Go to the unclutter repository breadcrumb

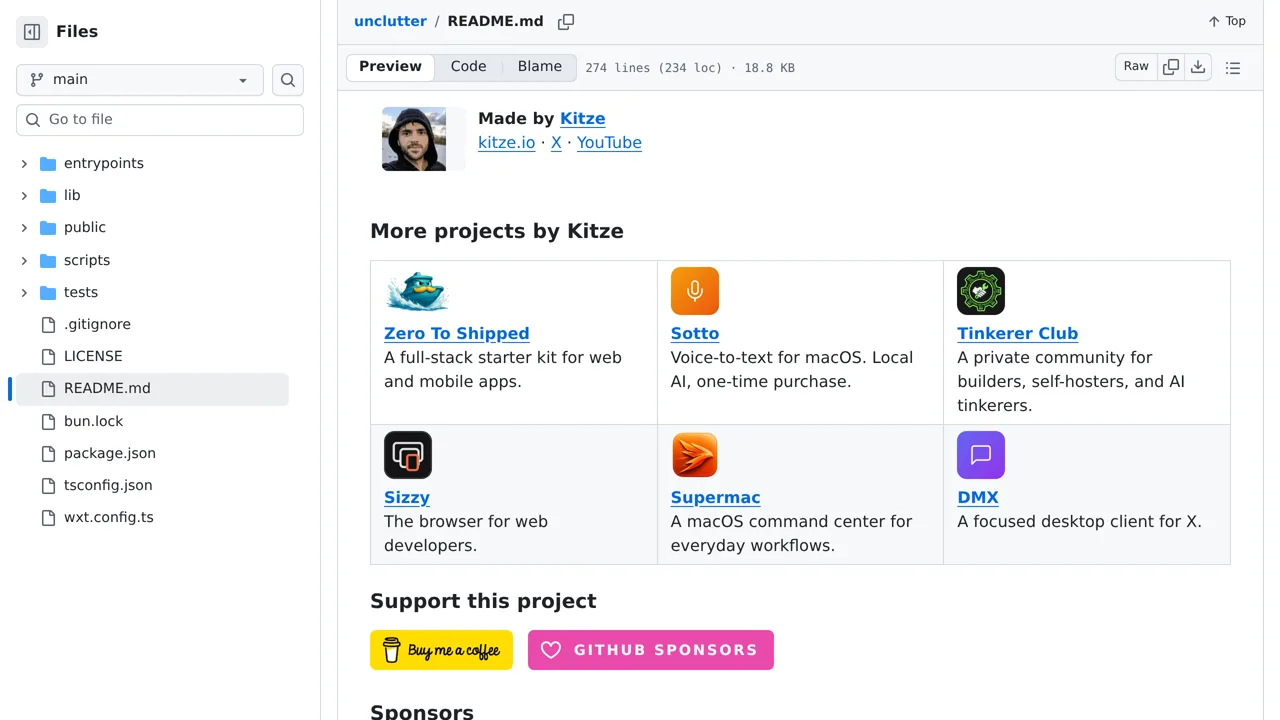tap(390, 21)
